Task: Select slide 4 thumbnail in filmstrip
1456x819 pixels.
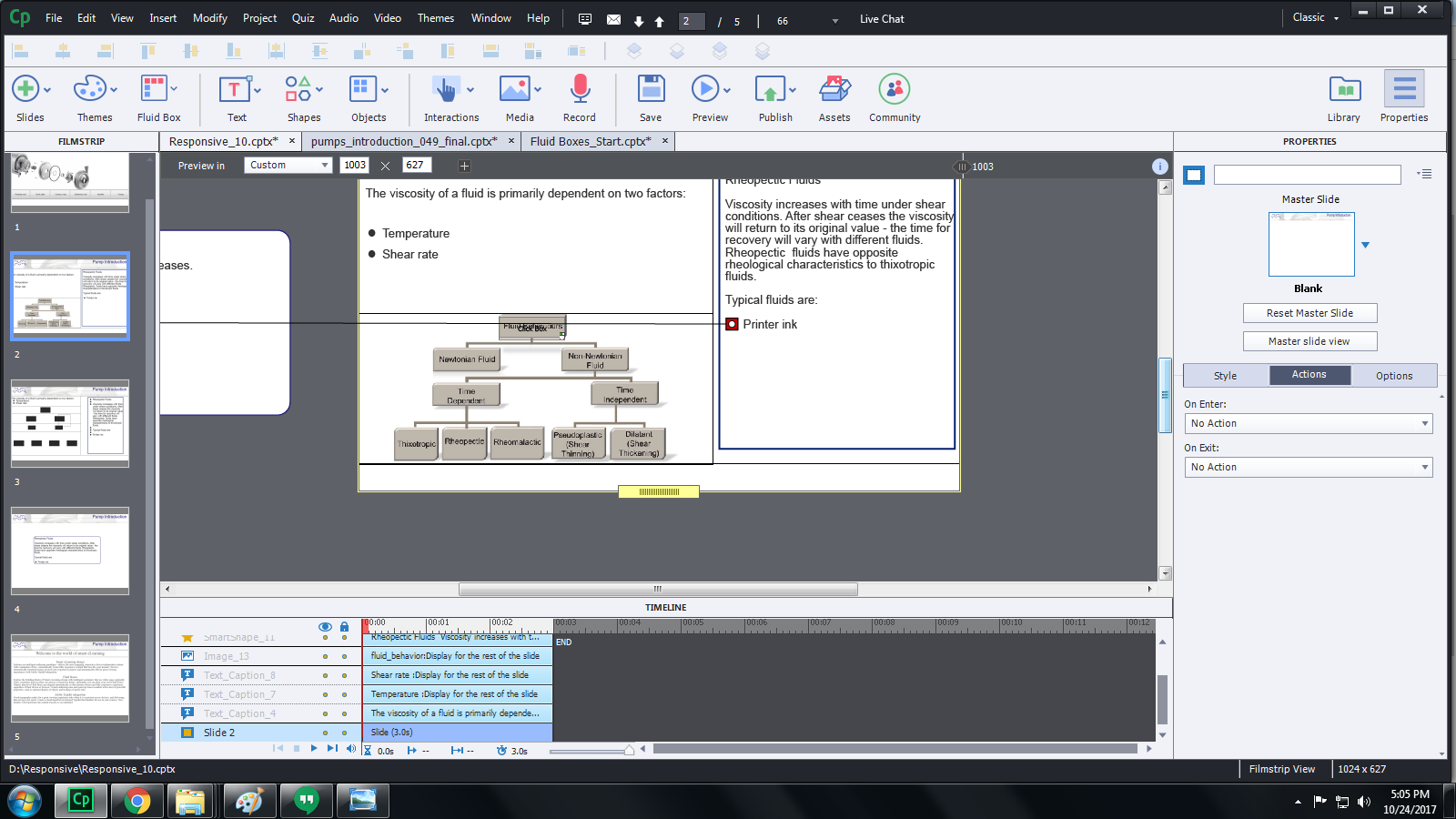Action: point(70,551)
